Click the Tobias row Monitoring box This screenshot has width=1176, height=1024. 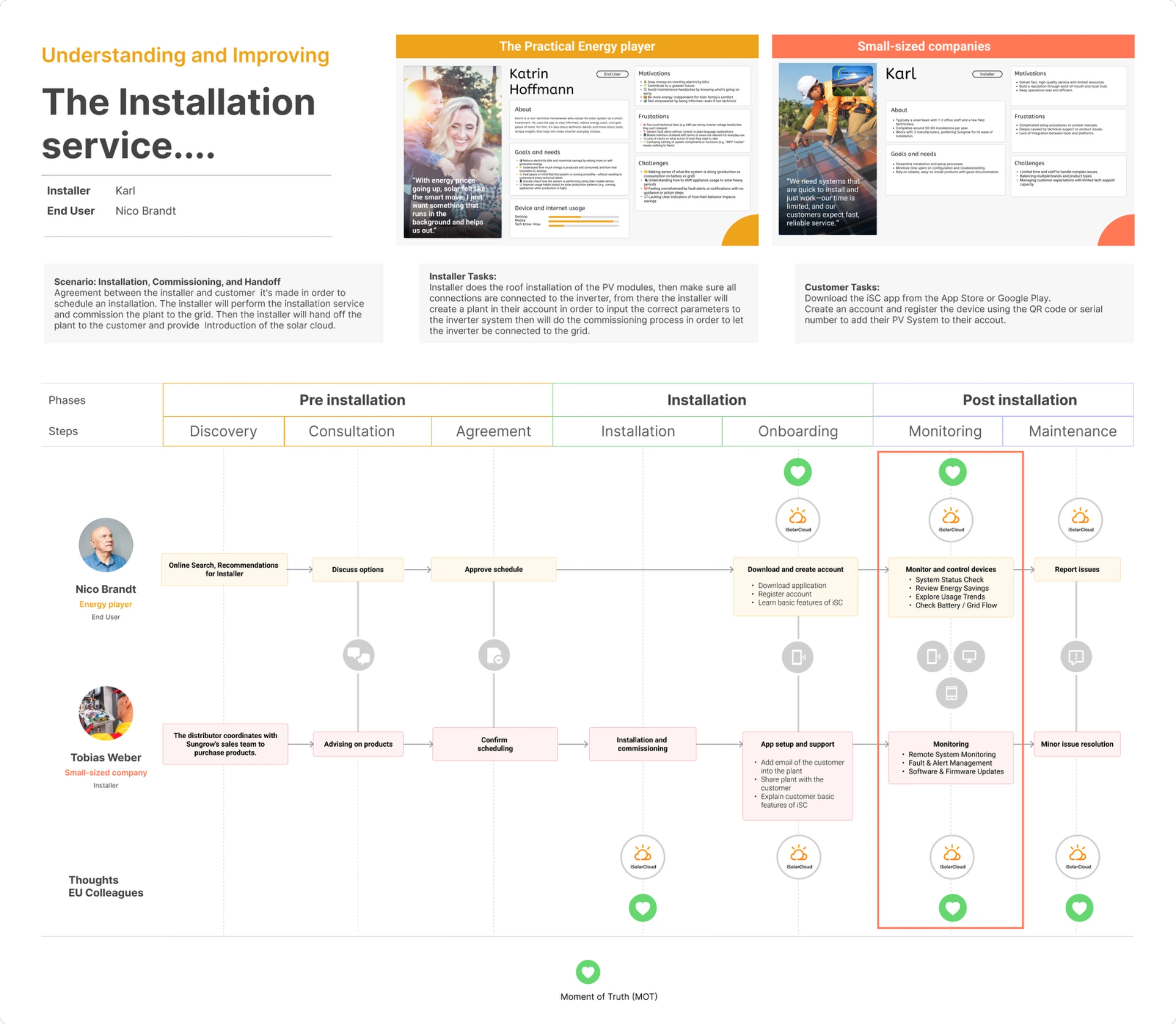tap(951, 758)
